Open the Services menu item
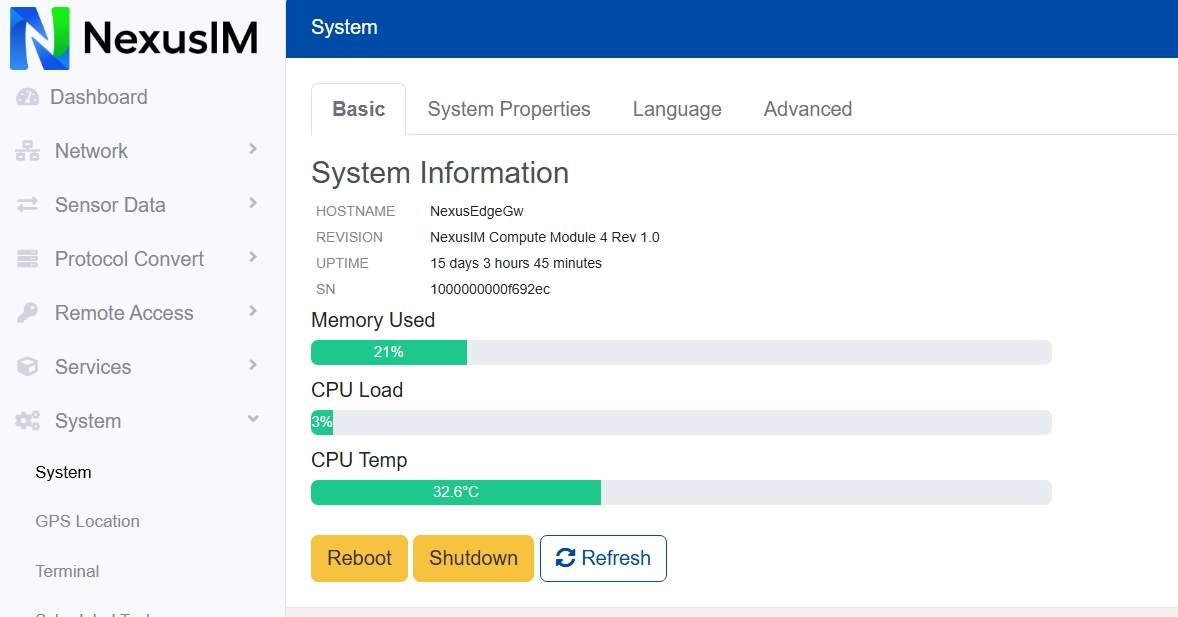This screenshot has width=1178, height=617. click(93, 367)
